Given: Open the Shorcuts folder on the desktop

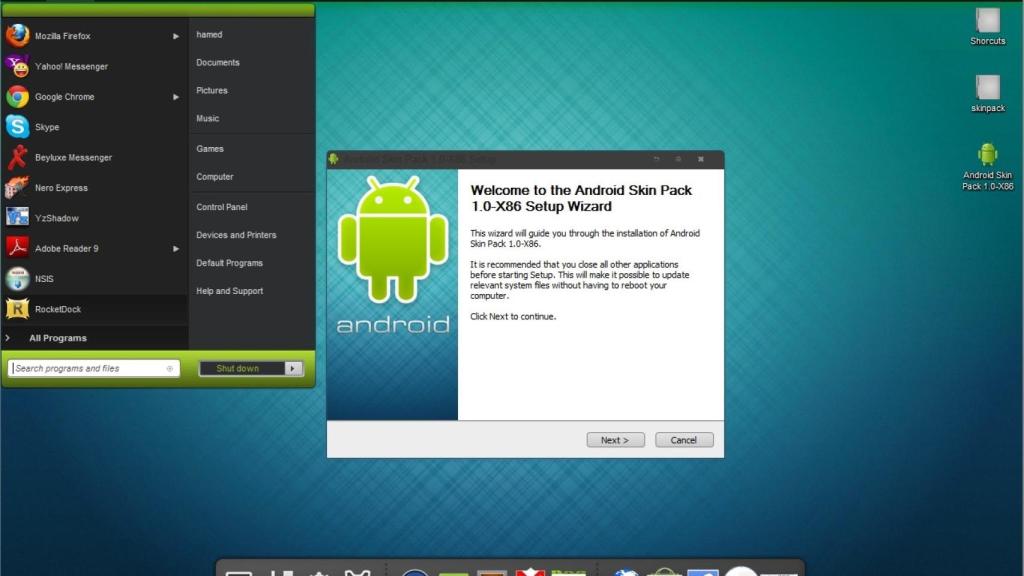Looking at the screenshot, I should 987,20.
